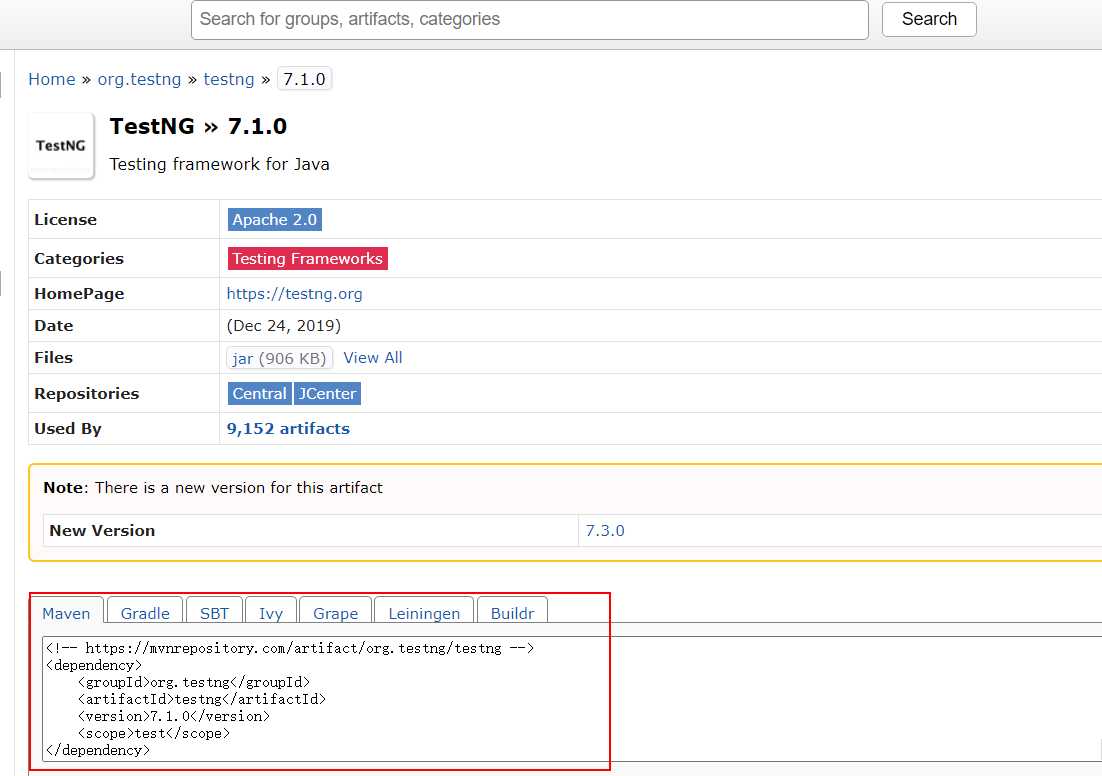
Task: Click the <scope>test</scope> line in snippet
Action: click(154, 733)
